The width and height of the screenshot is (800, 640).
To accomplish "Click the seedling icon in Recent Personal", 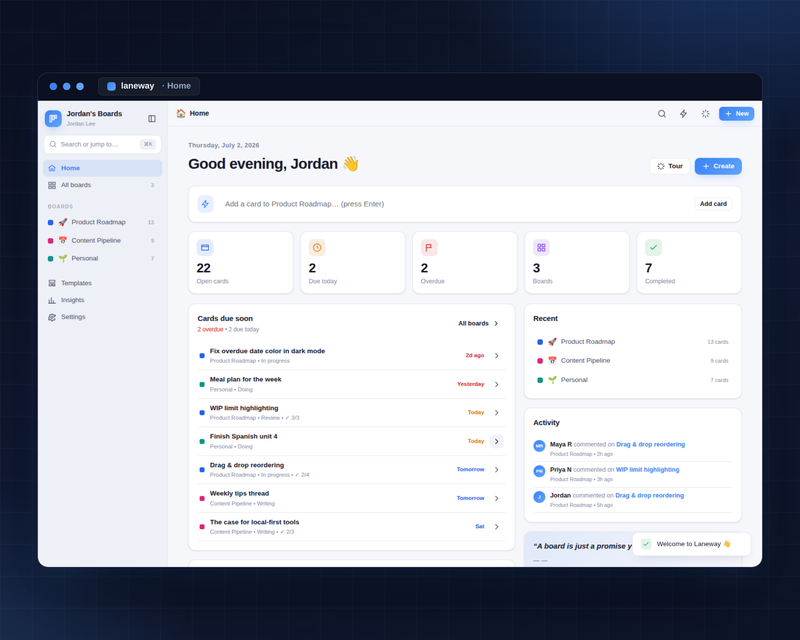I will [552, 380].
